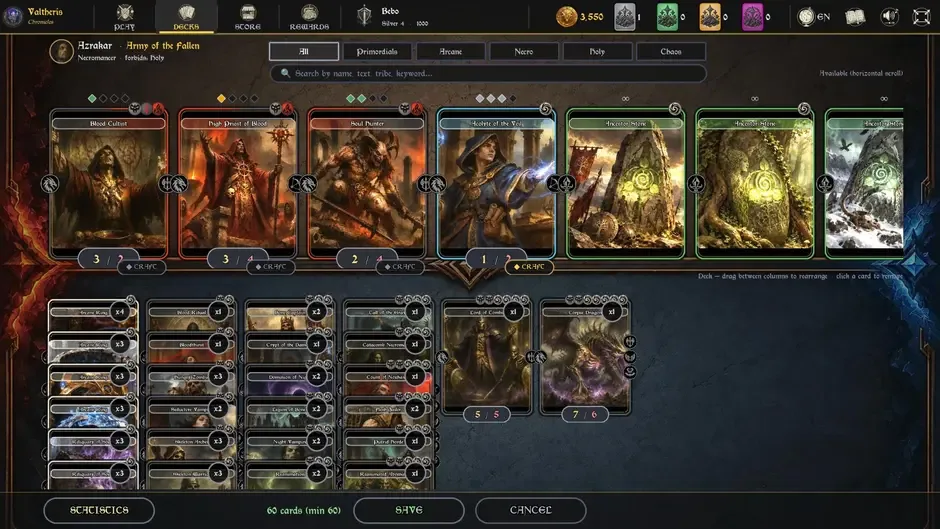Filter cards by Primordials faction
940x529 pixels.
377,52
